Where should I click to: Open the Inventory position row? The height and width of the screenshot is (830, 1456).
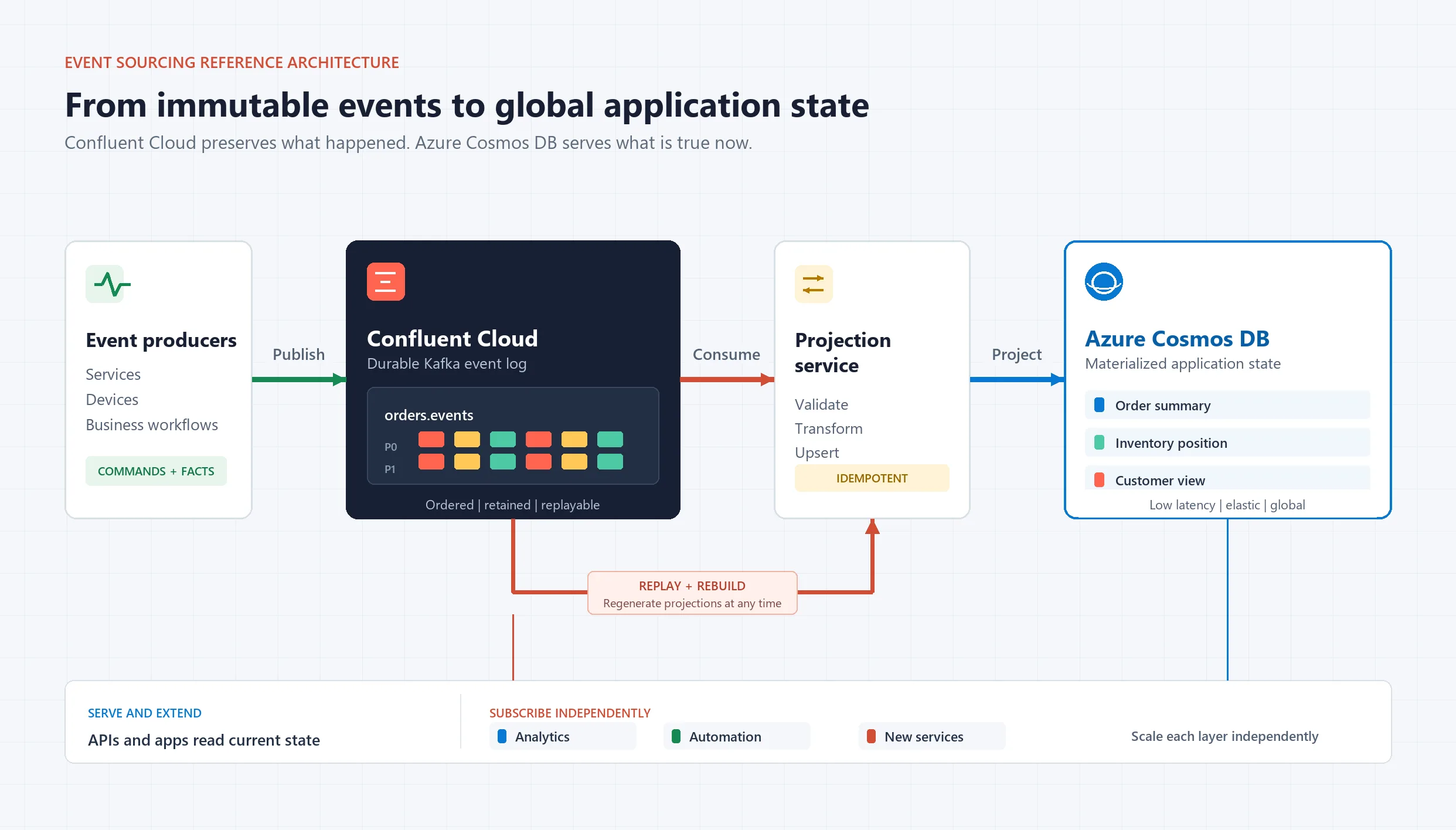pyautogui.click(x=1227, y=443)
